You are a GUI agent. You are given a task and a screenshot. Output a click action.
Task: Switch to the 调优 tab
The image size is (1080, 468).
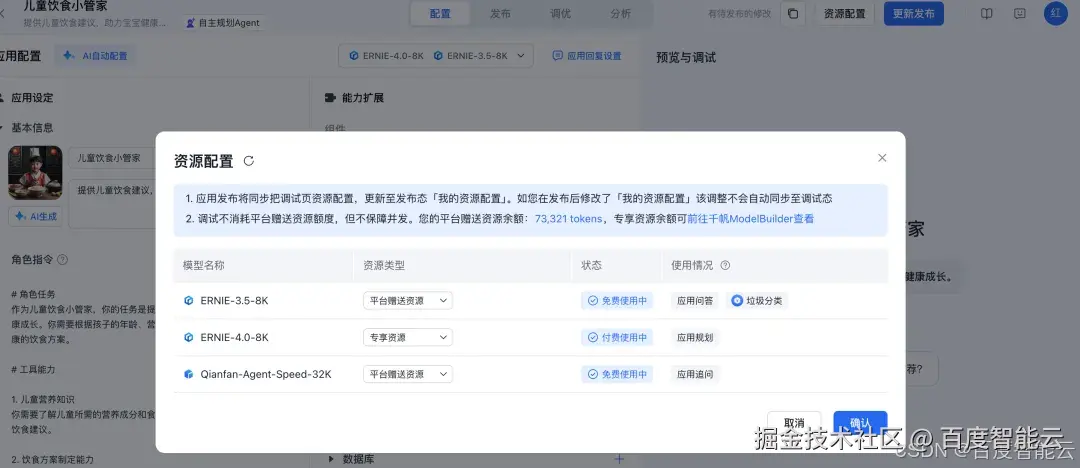pos(561,14)
